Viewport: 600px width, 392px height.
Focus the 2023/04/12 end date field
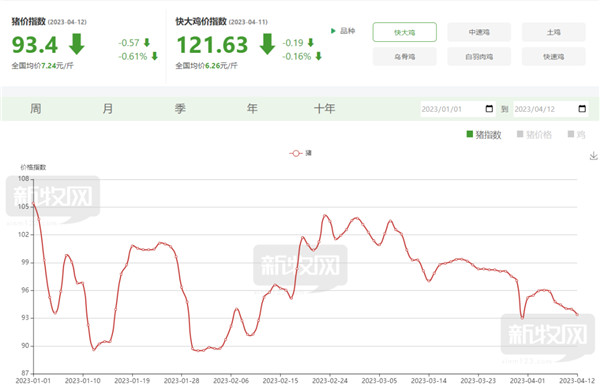point(551,109)
